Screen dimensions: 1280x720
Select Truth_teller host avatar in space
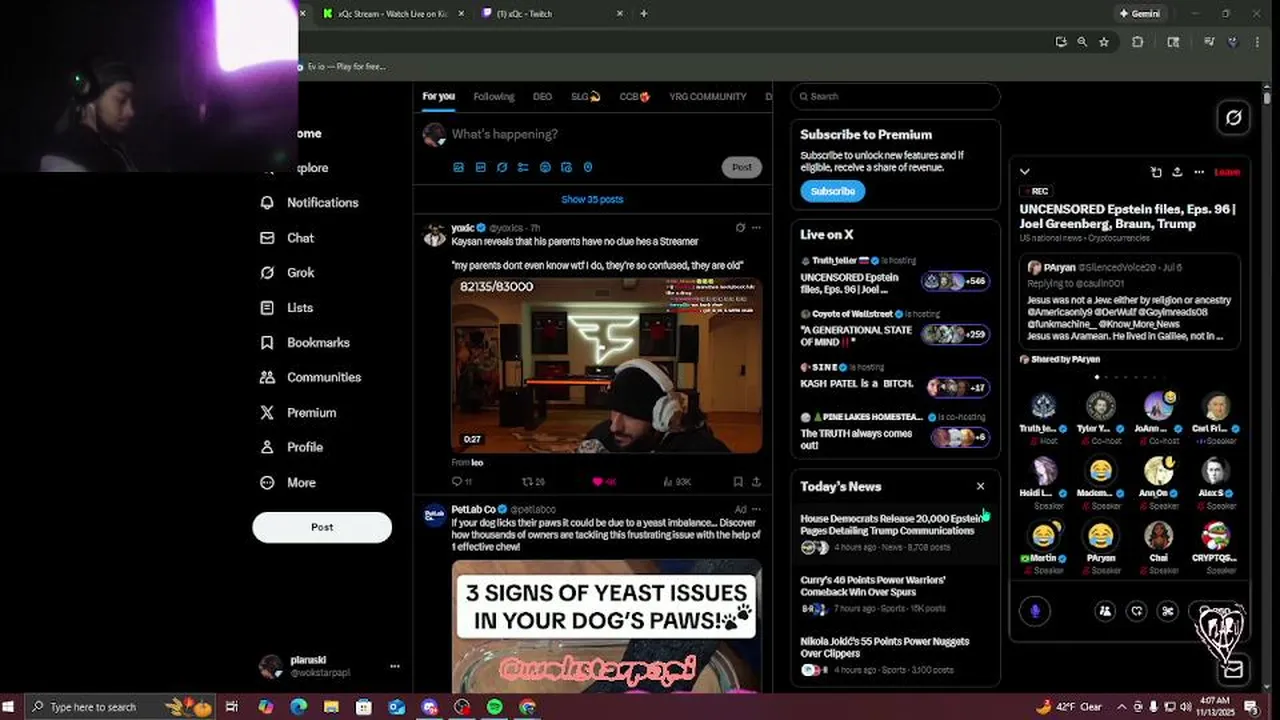[x=1043, y=406]
